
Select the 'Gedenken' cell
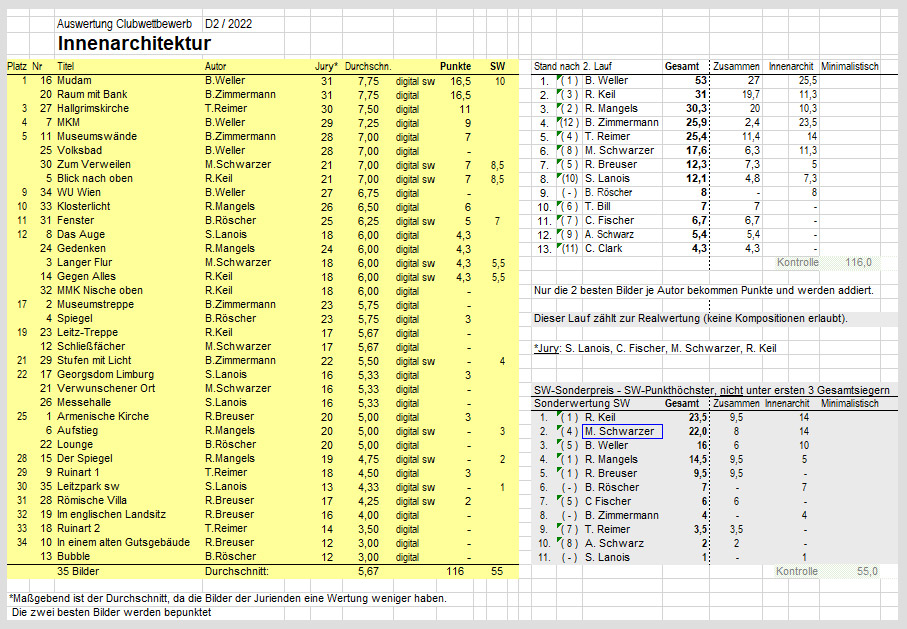pos(81,248)
